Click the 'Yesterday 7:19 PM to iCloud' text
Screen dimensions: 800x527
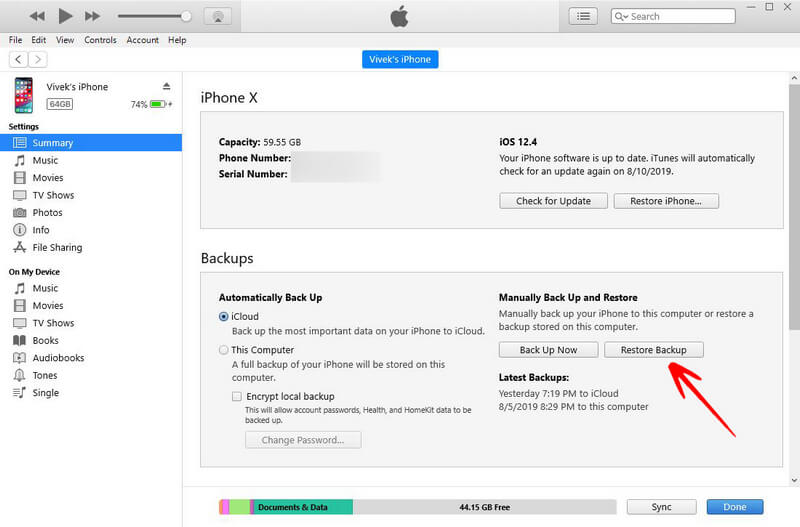559,393
